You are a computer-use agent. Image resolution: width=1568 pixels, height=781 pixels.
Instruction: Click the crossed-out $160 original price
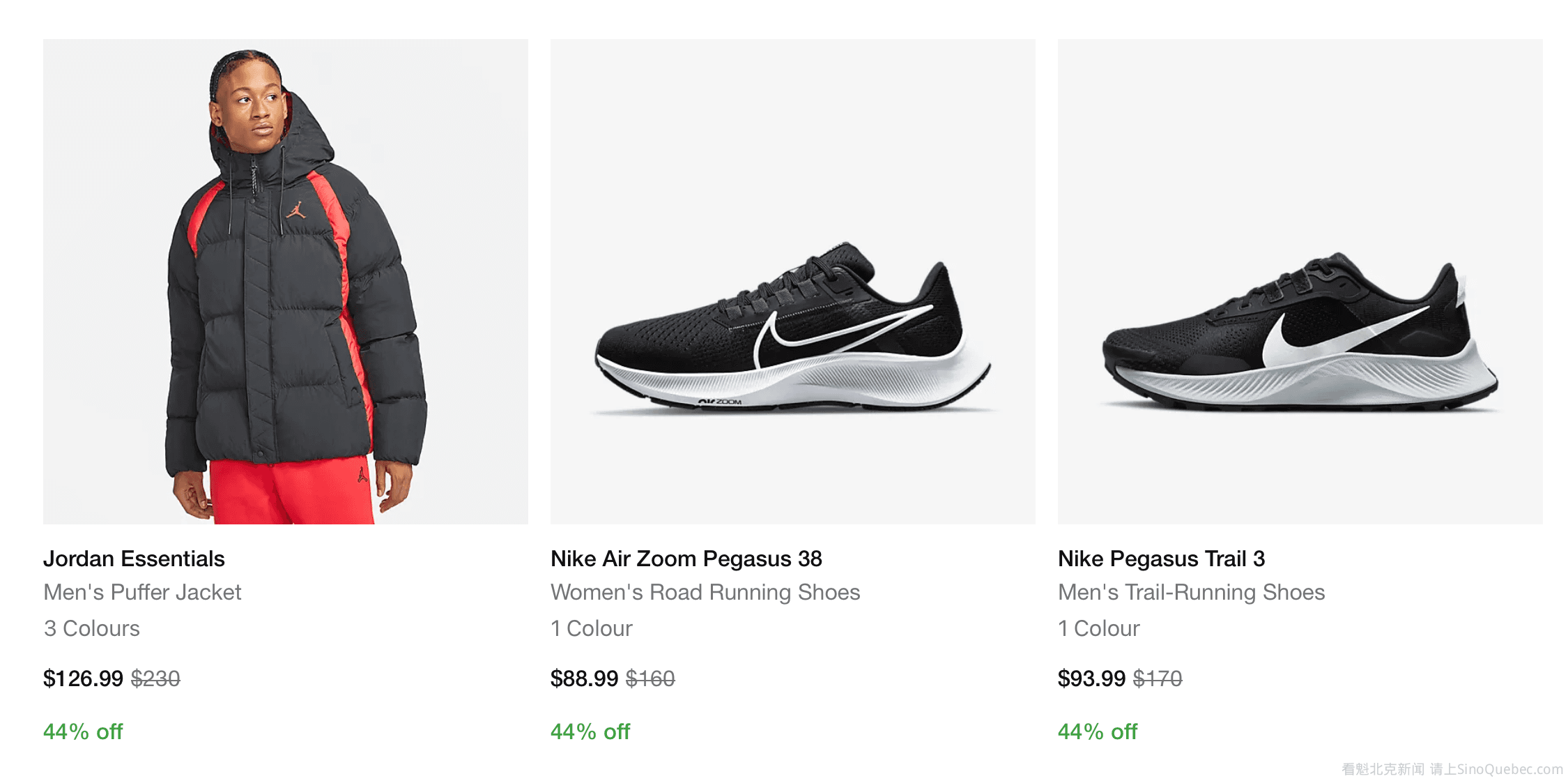650,678
